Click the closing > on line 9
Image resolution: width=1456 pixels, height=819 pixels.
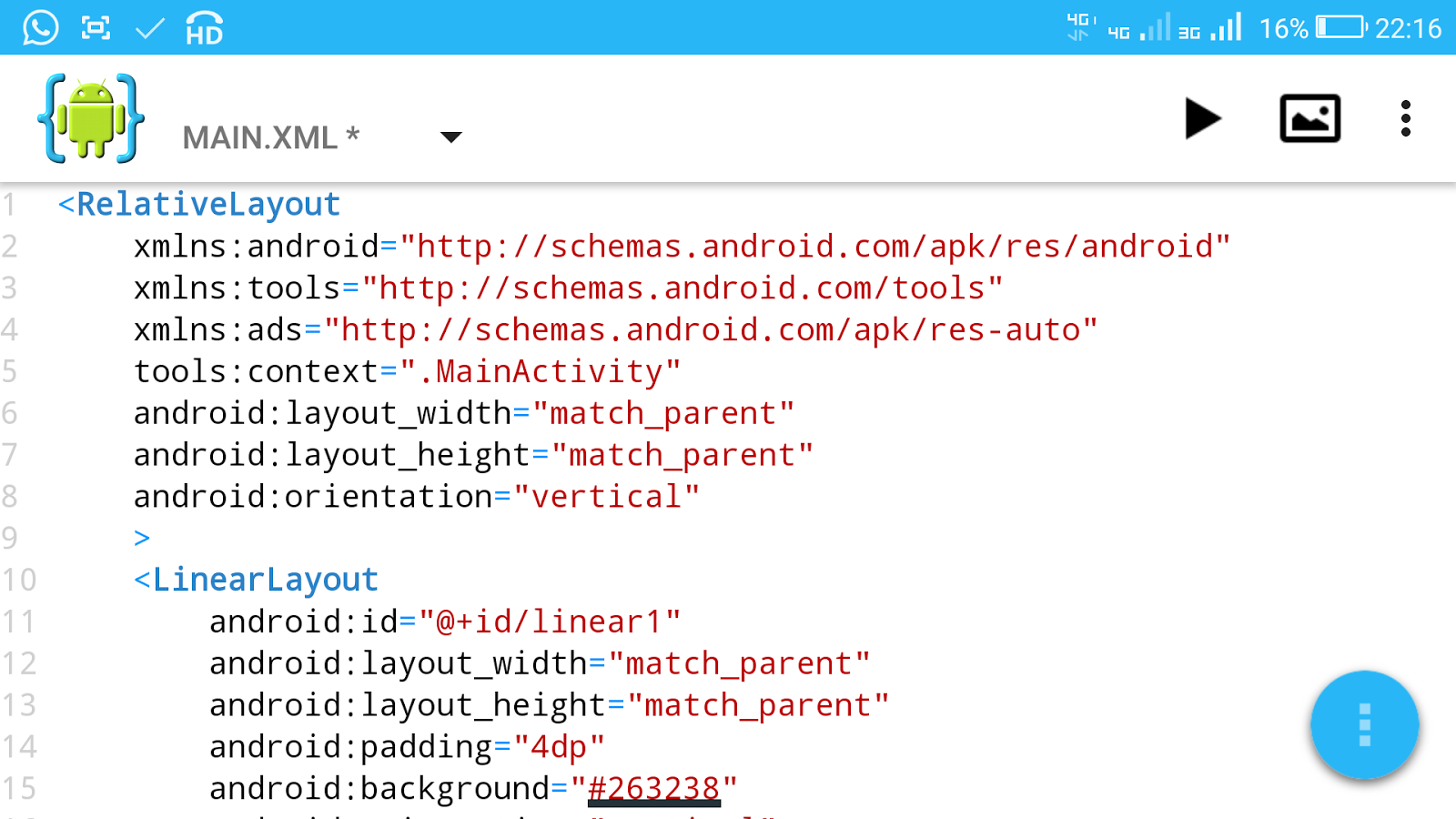142,538
